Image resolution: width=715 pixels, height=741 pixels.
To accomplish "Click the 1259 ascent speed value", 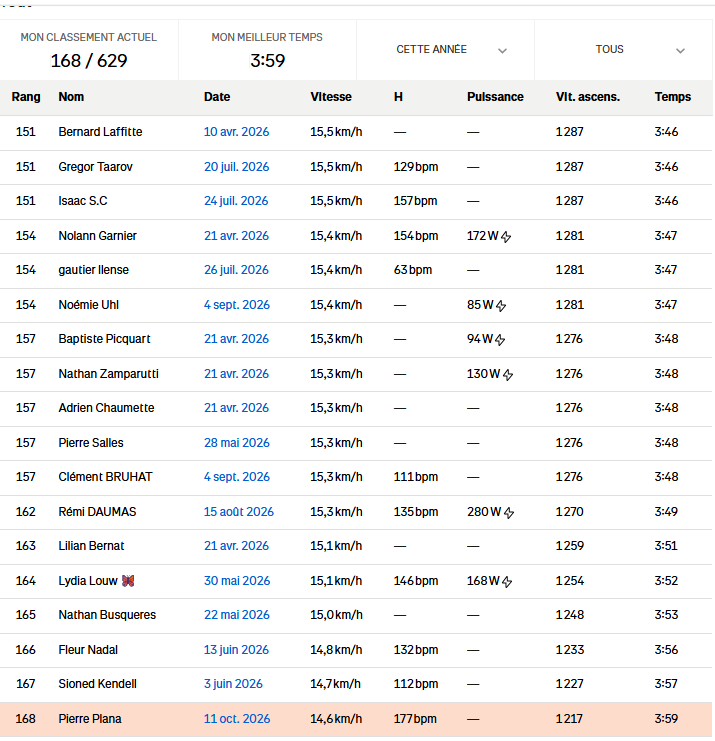I will 569,546.
